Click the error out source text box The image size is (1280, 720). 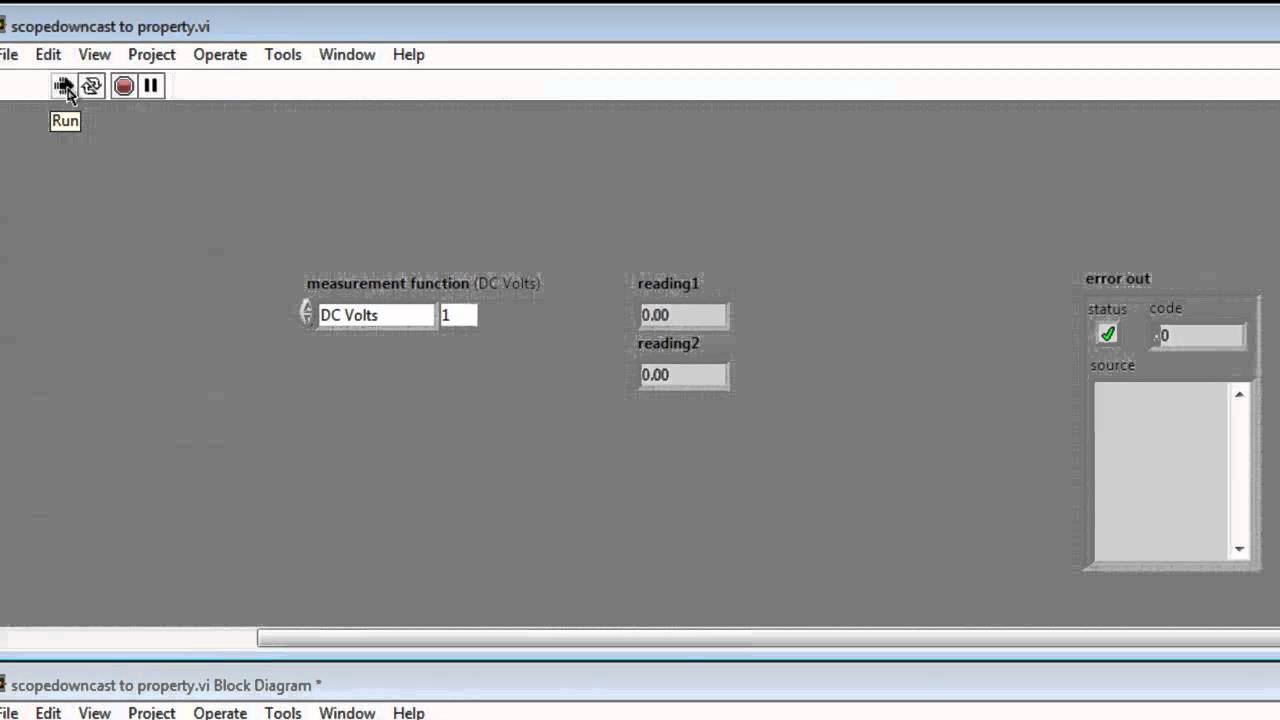click(1161, 472)
